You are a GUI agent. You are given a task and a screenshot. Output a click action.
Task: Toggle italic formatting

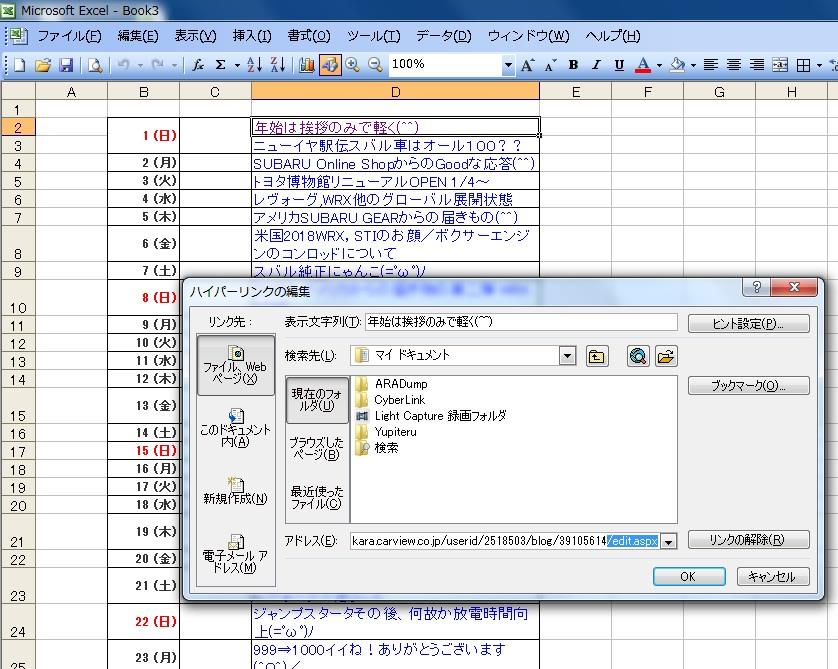(596, 65)
